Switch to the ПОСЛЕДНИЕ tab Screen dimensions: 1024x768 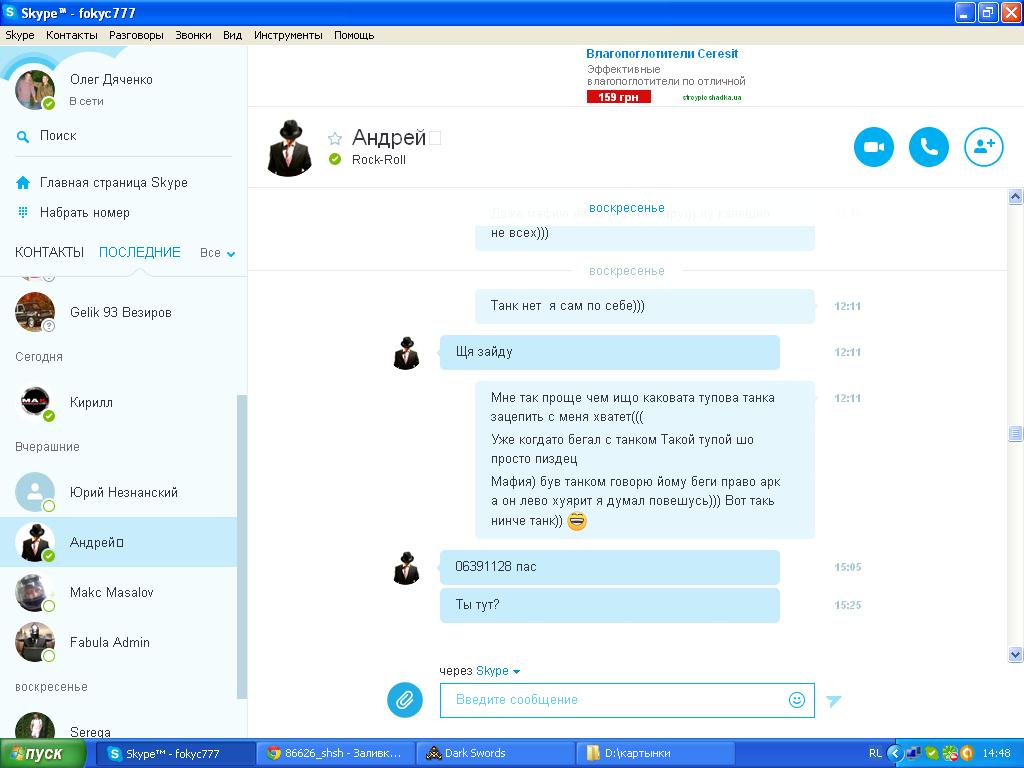tap(140, 253)
